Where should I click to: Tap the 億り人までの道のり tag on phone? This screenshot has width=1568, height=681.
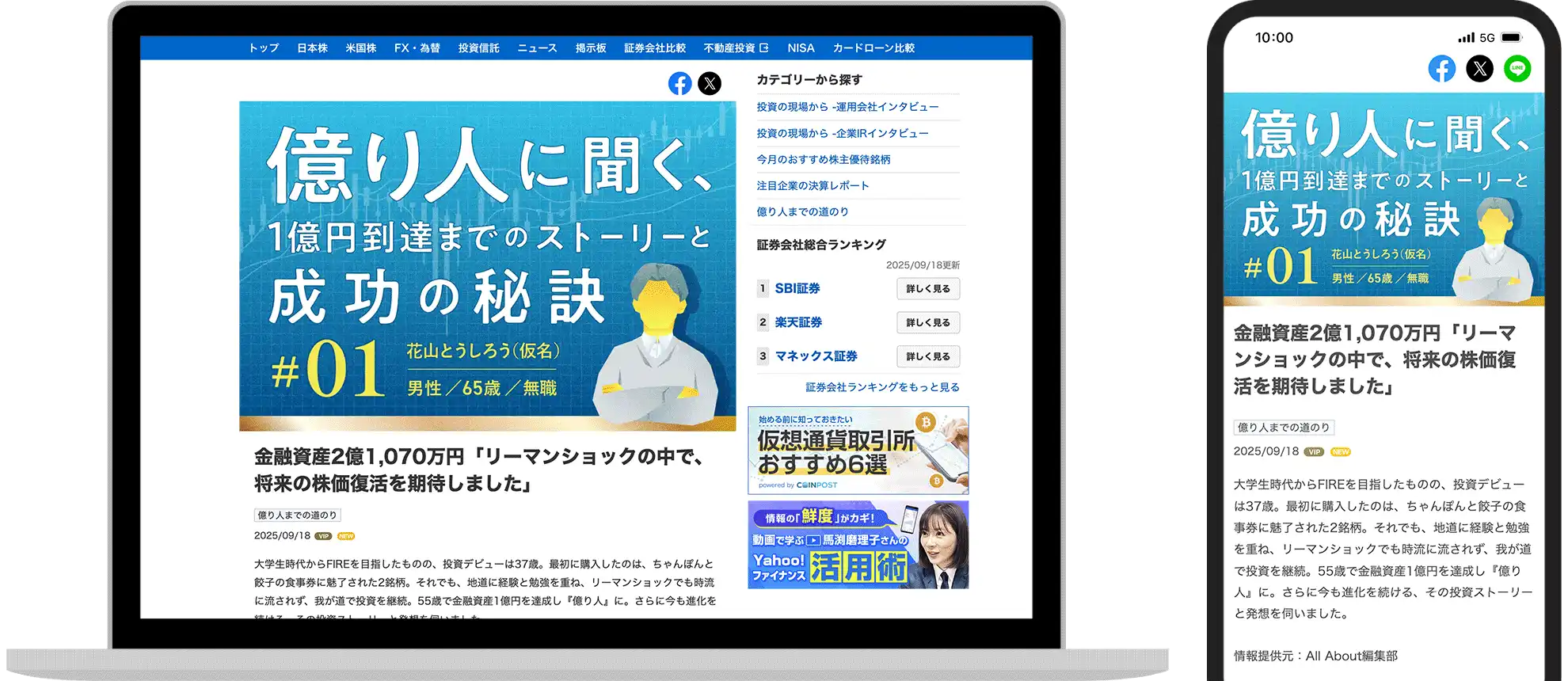click(1284, 428)
